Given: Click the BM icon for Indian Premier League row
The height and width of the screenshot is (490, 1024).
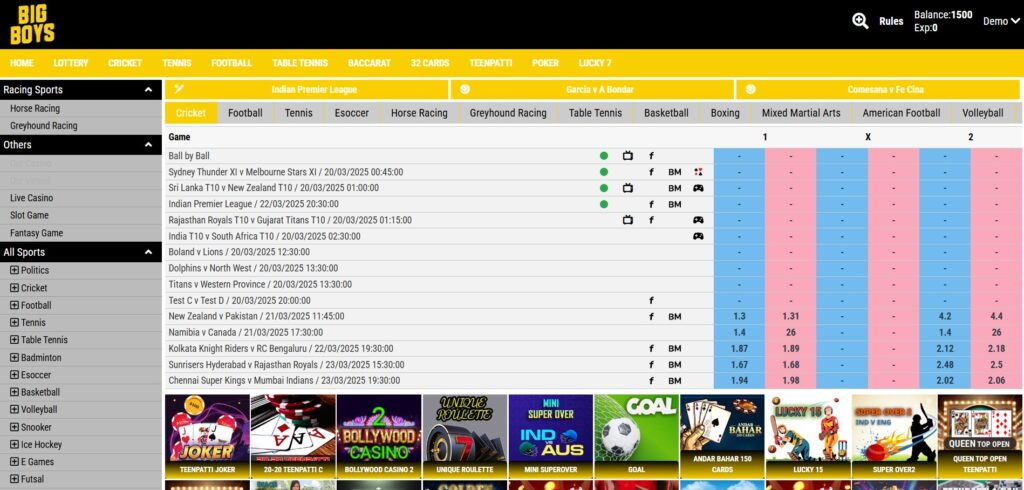Looking at the screenshot, I should [x=675, y=204].
